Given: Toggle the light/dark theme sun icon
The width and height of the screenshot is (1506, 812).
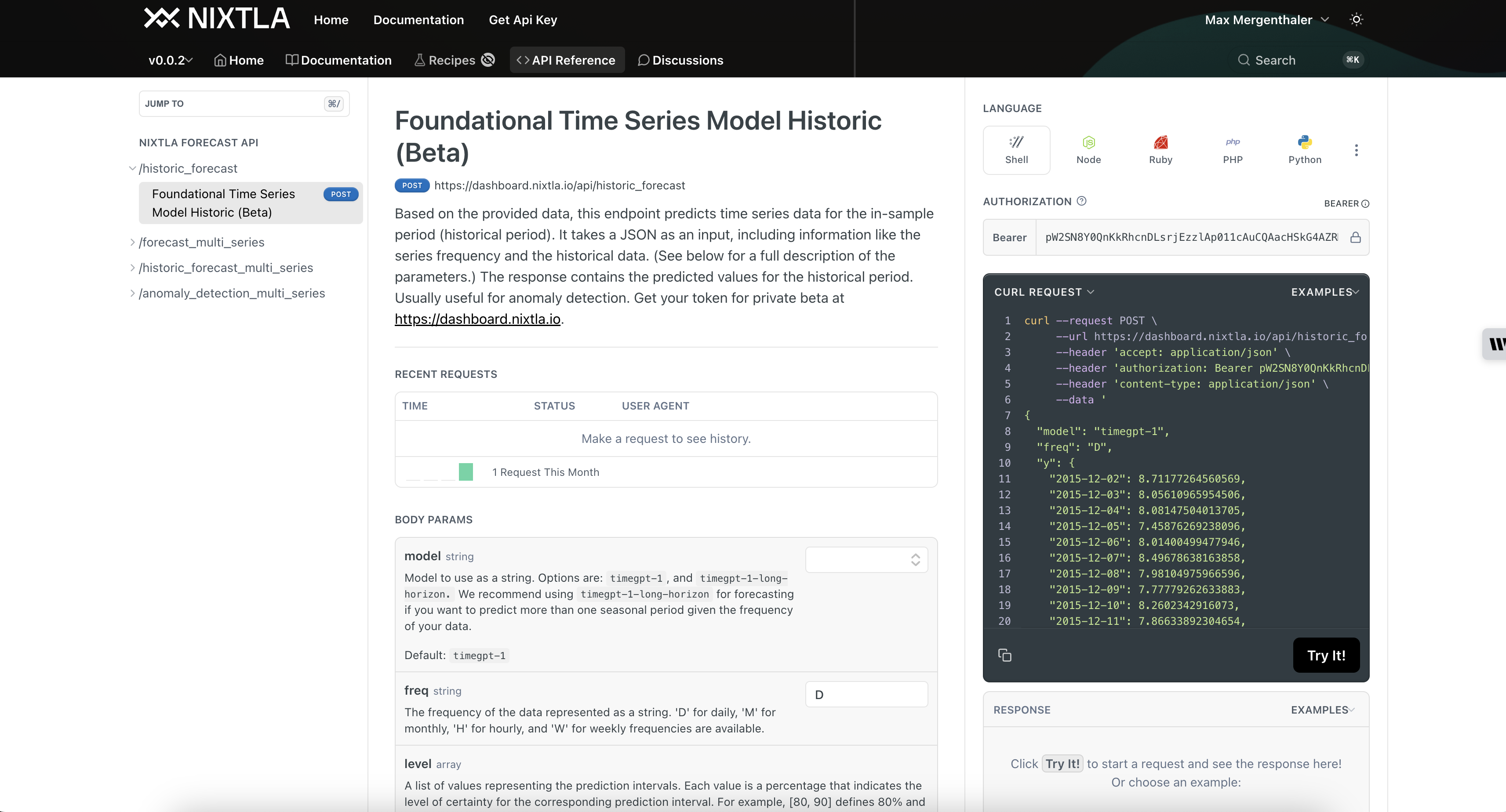Looking at the screenshot, I should (1357, 19).
